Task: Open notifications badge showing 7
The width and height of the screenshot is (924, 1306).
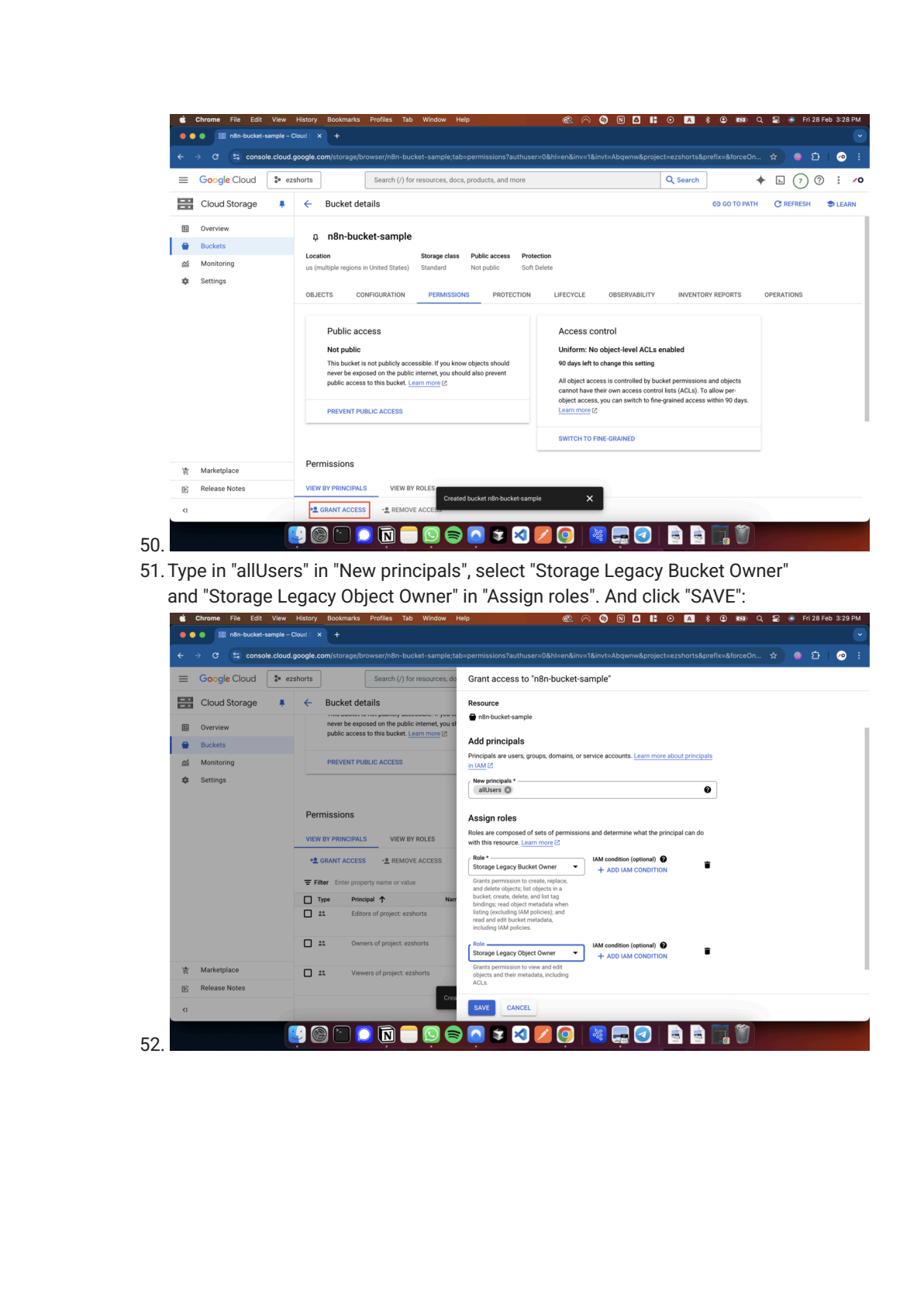Action: pyautogui.click(x=800, y=181)
